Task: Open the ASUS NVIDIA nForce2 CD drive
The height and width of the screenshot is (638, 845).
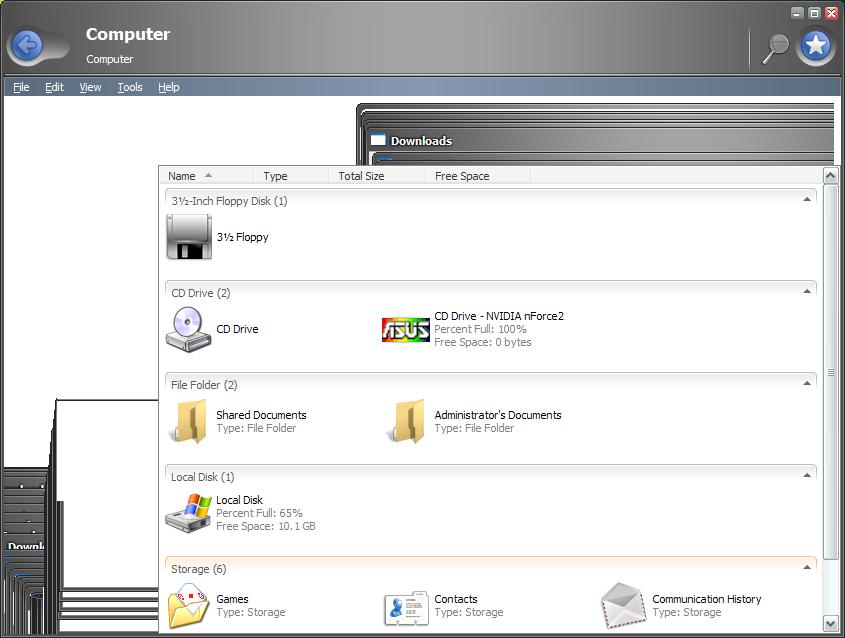Action: pos(405,329)
